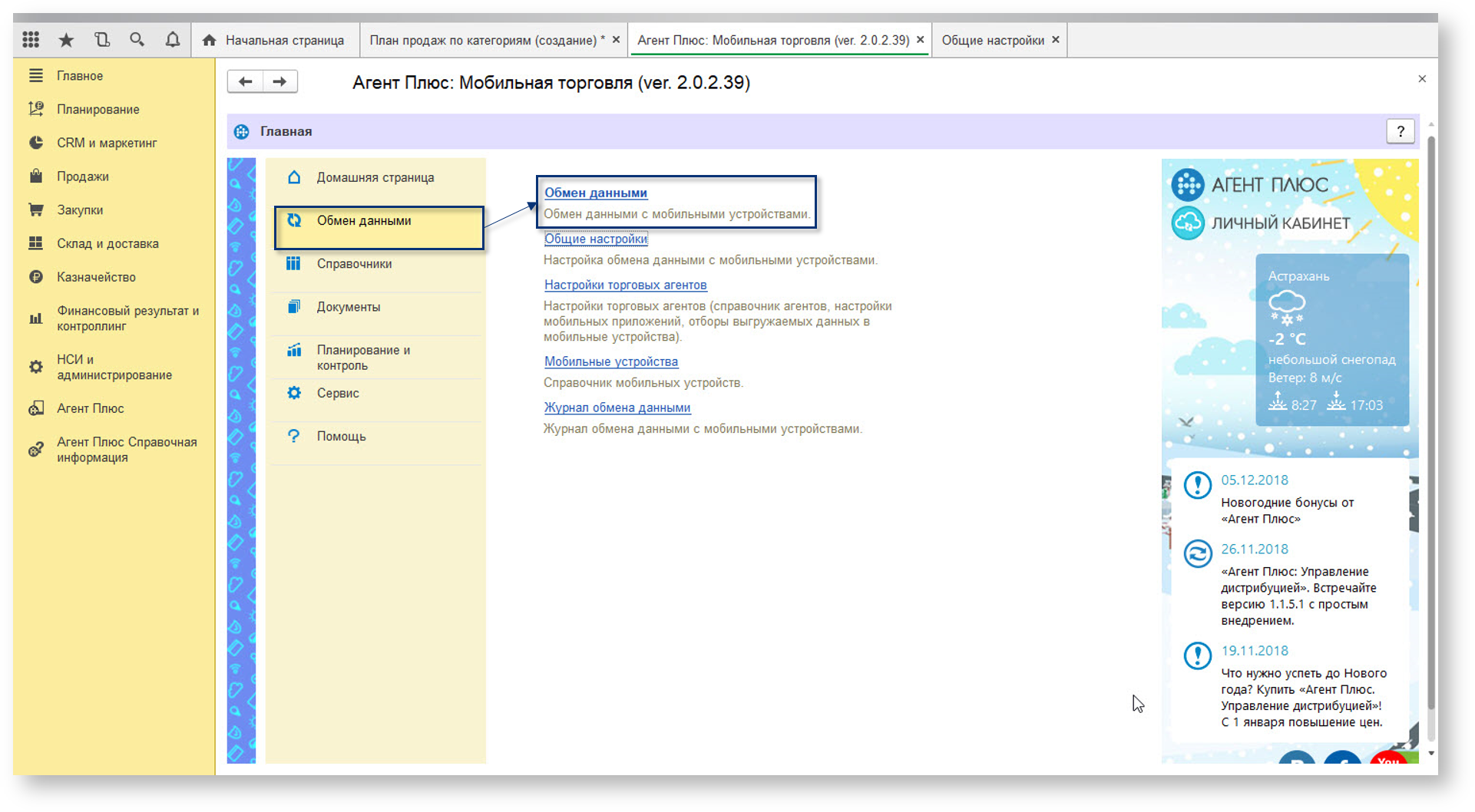Click the Закупки cart icon
This screenshot has width=1475, height=812.
click(x=35, y=210)
